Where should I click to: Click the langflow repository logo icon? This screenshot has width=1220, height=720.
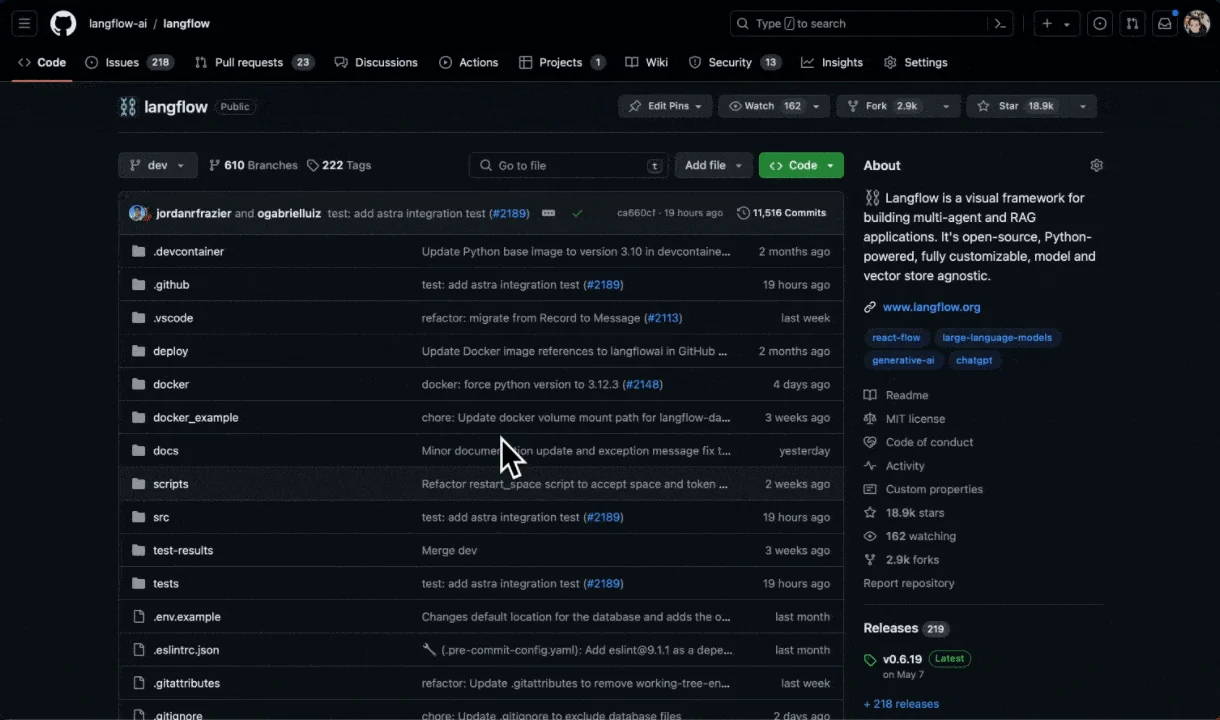[127, 107]
